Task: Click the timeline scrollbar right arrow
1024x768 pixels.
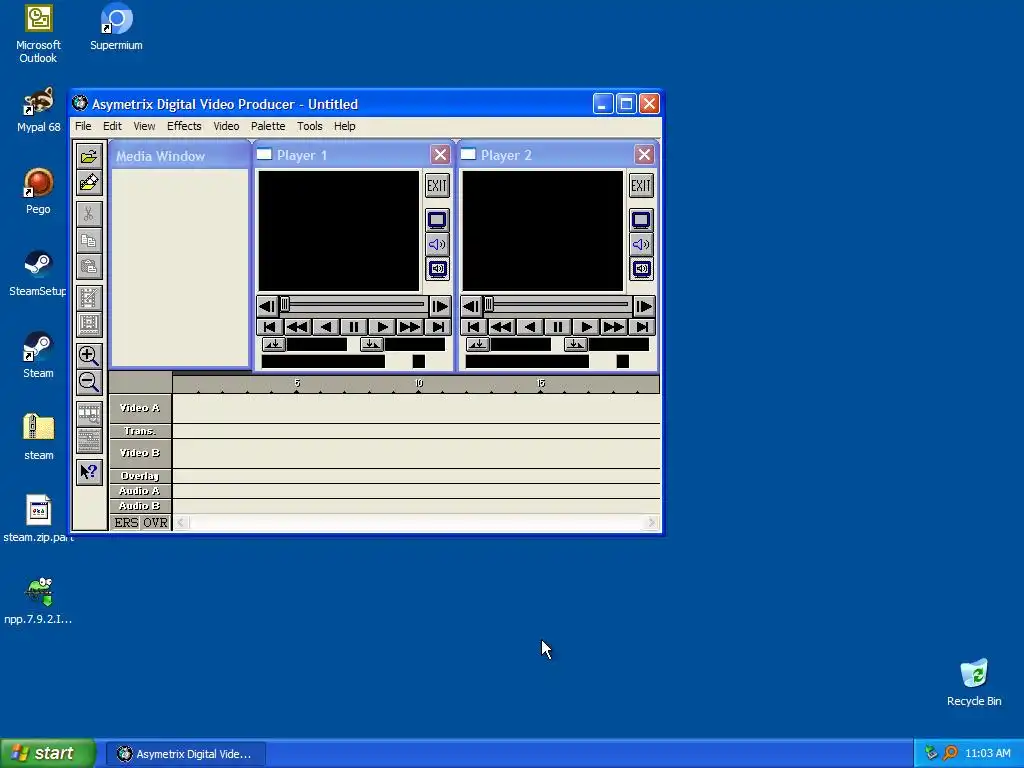Action: [651, 522]
